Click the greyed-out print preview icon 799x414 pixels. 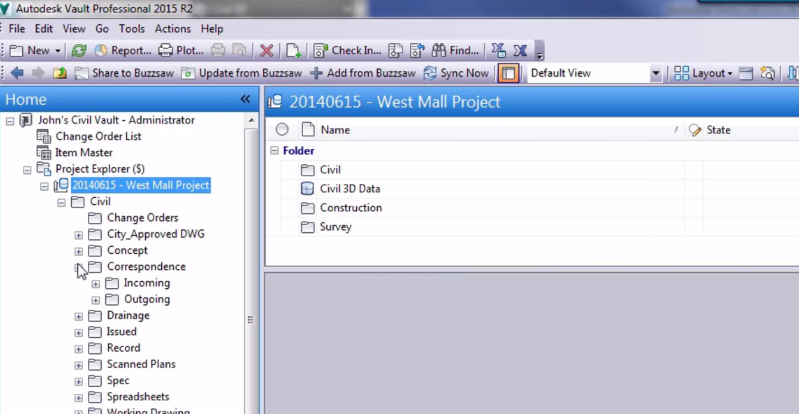(239, 50)
